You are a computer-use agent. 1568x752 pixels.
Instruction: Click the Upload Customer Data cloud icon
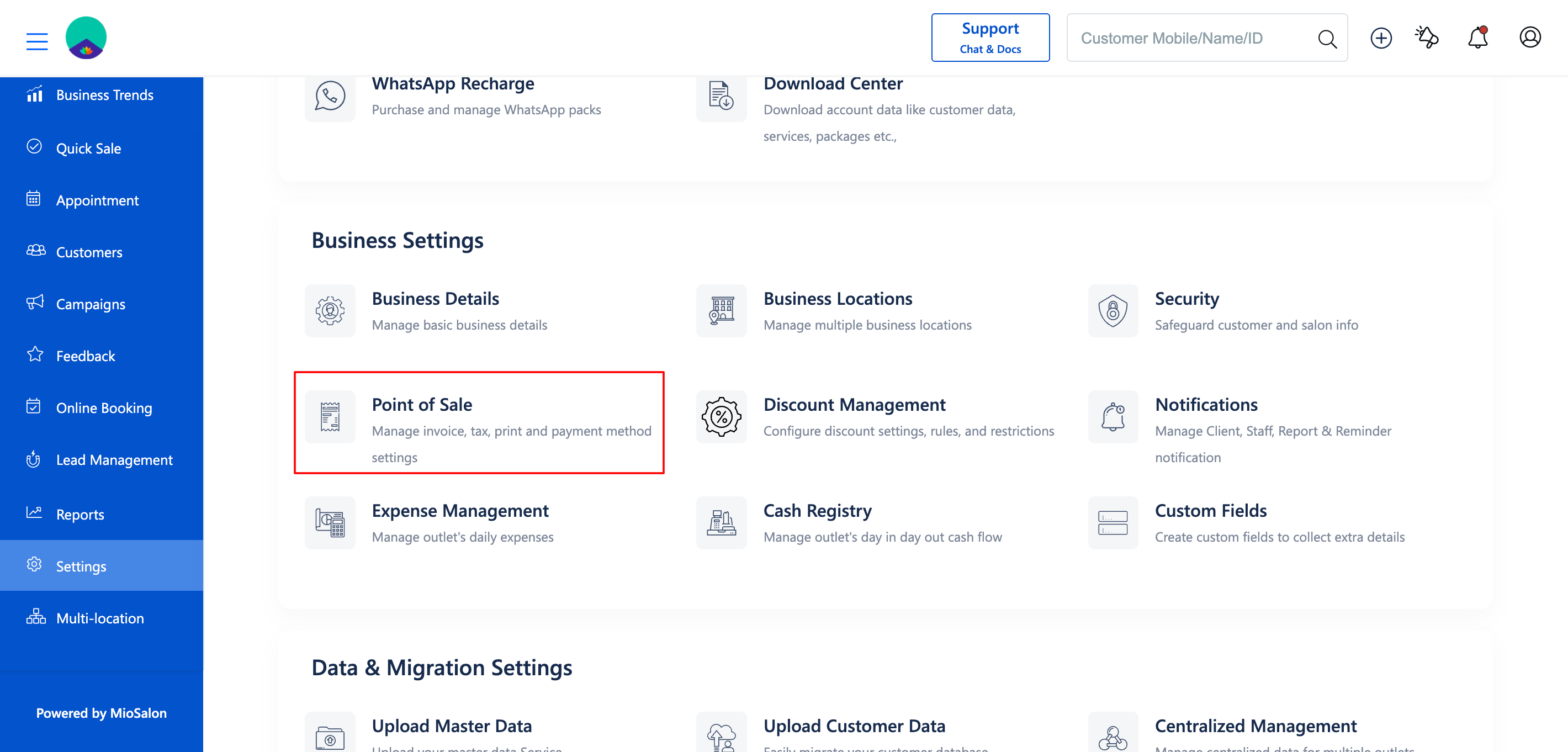click(721, 735)
